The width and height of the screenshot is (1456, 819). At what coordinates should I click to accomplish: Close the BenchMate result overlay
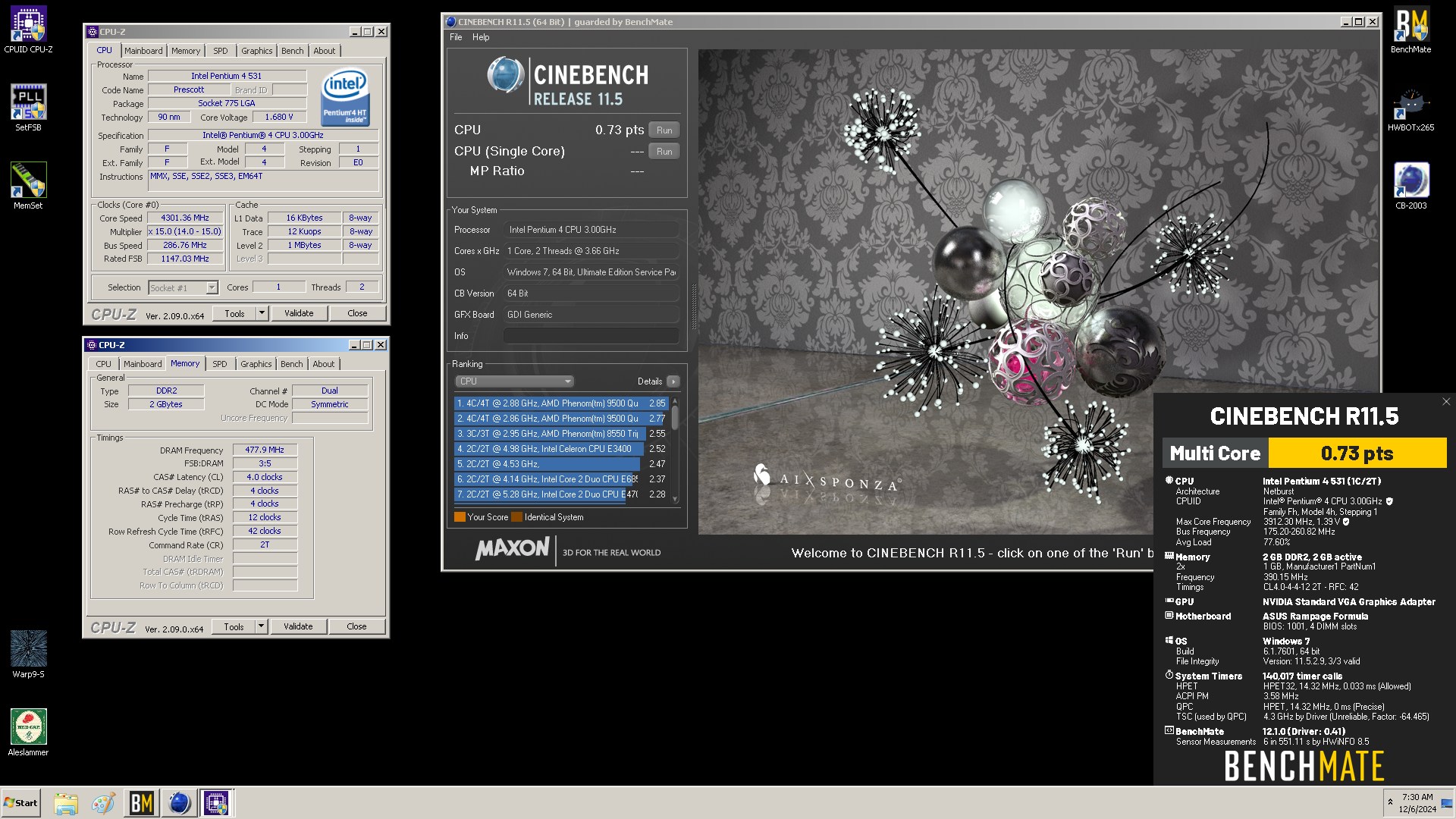point(1445,402)
